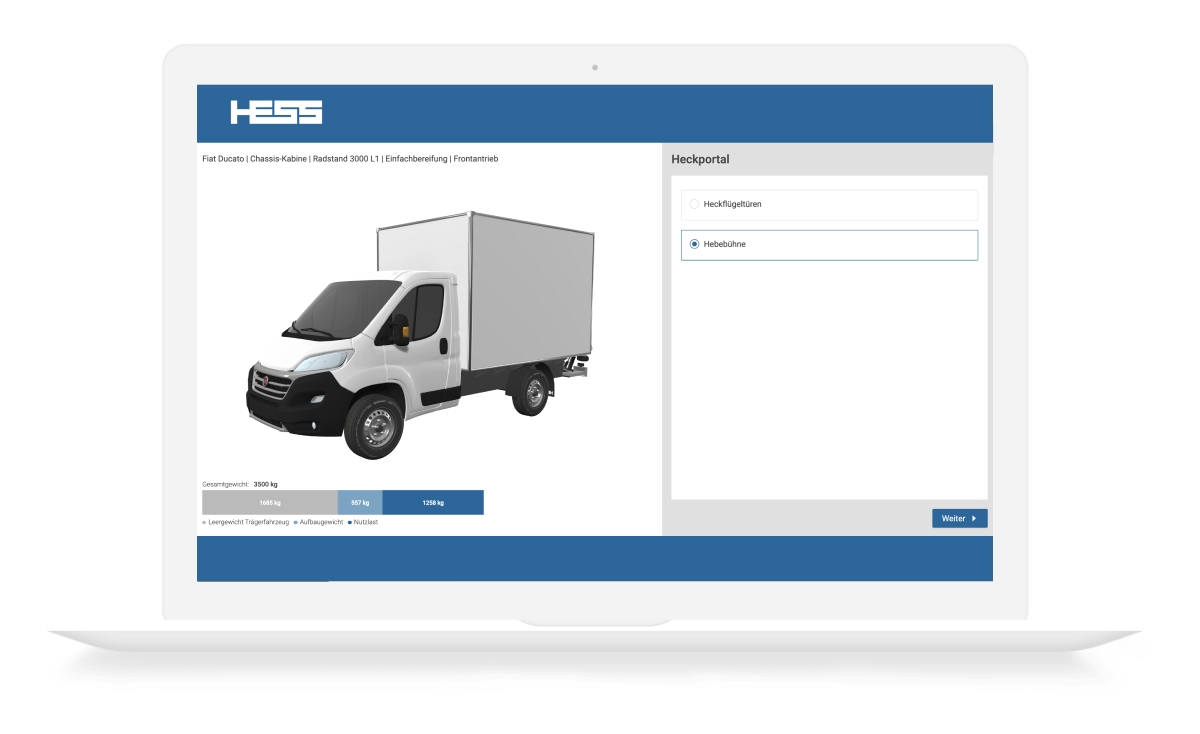
Task: Click the Aufbaugewicht legend entry
Action: (318, 522)
